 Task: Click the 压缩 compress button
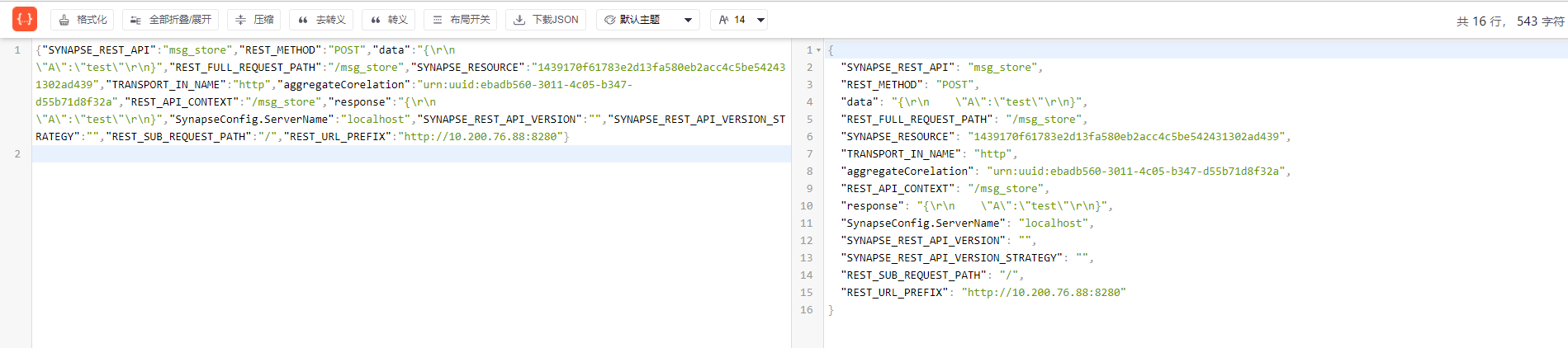click(x=254, y=20)
